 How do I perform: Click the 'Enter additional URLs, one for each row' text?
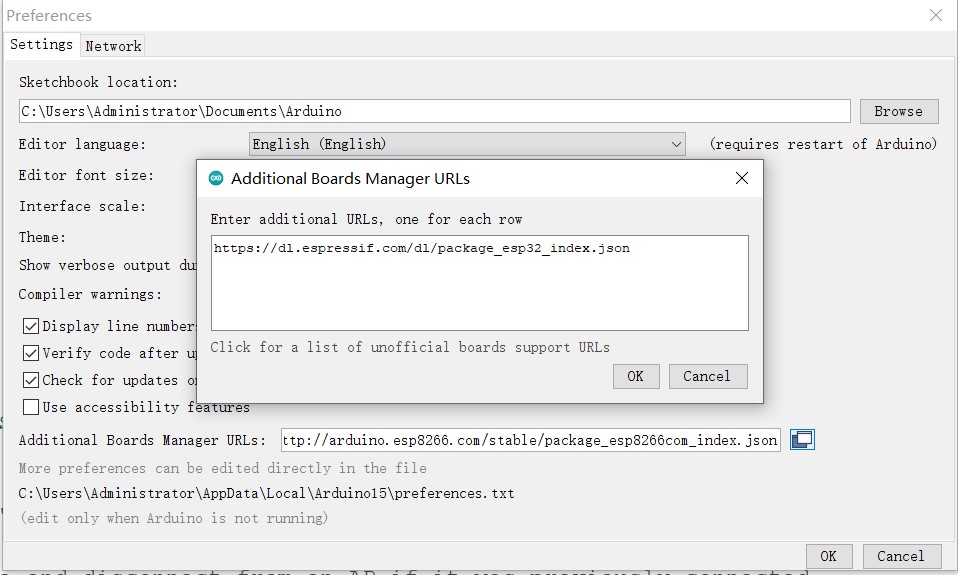pos(366,219)
